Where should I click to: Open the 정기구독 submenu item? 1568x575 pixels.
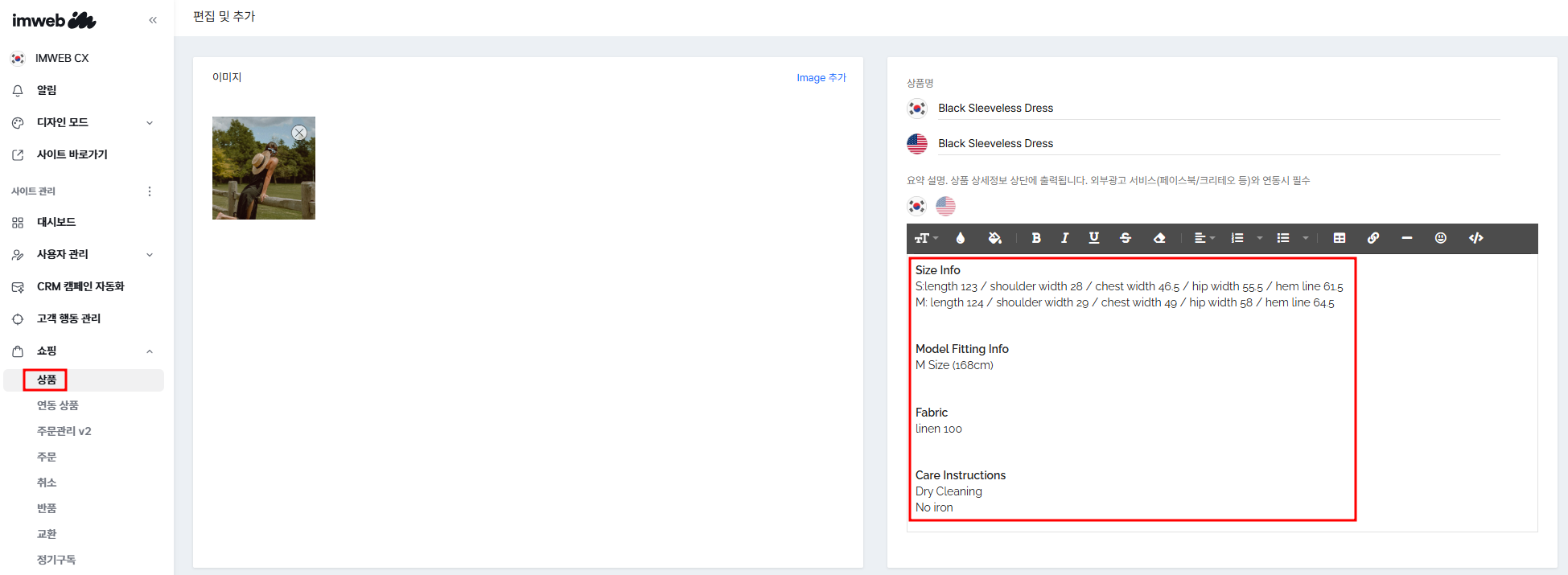(x=56, y=560)
